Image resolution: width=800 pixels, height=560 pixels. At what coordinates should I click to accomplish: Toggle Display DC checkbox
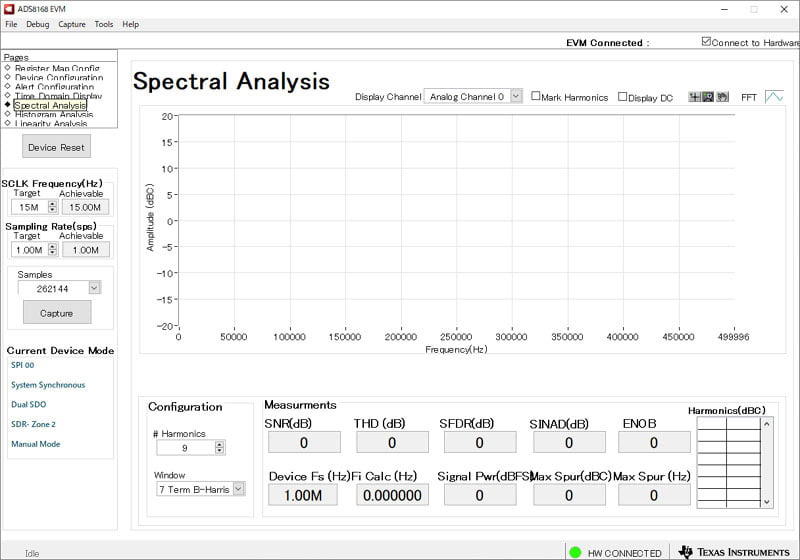pyautogui.click(x=622, y=96)
